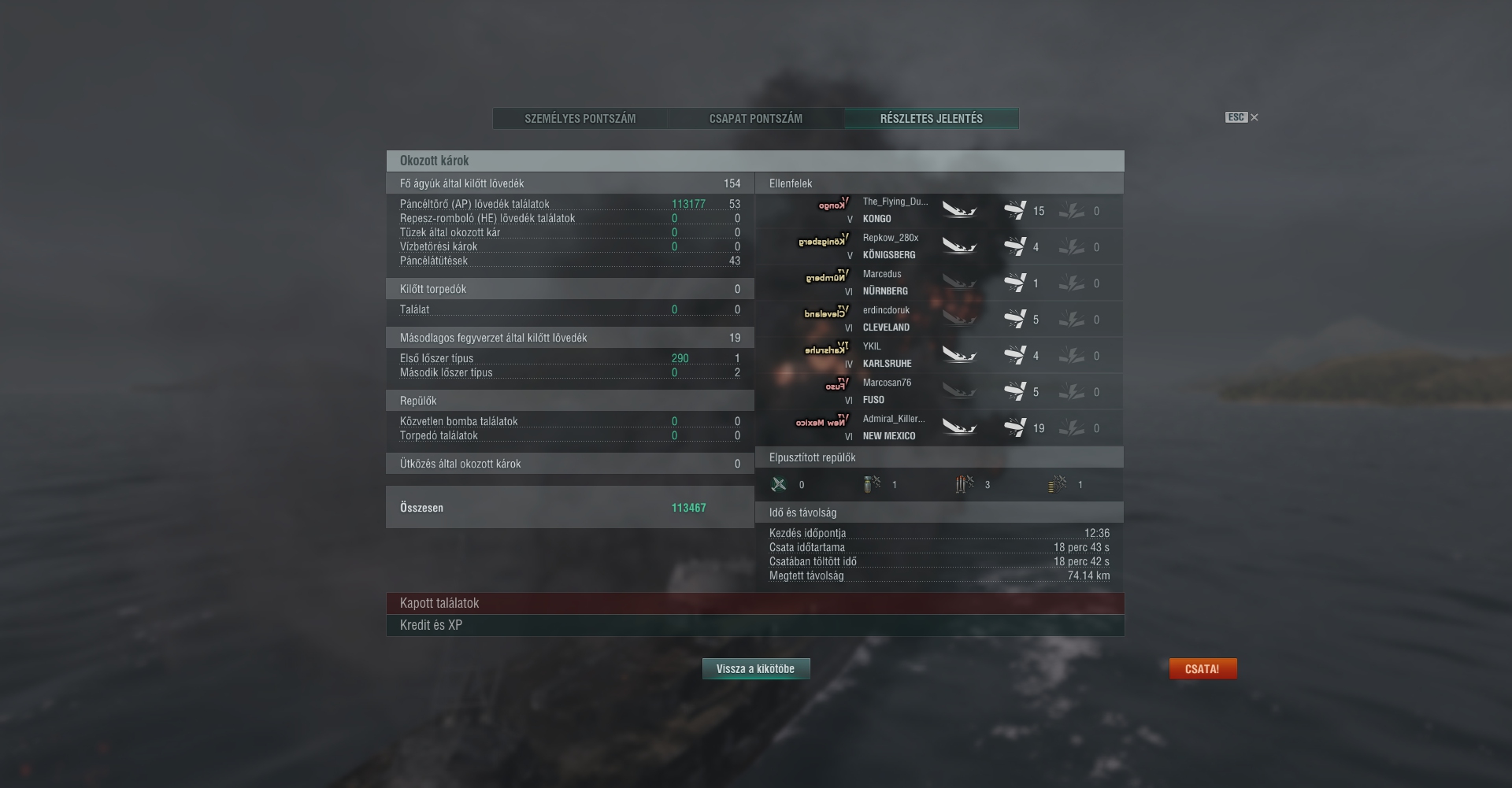The height and width of the screenshot is (788, 1512).
Task: Click the dive bomber destroyed icon
Action: coord(872,484)
